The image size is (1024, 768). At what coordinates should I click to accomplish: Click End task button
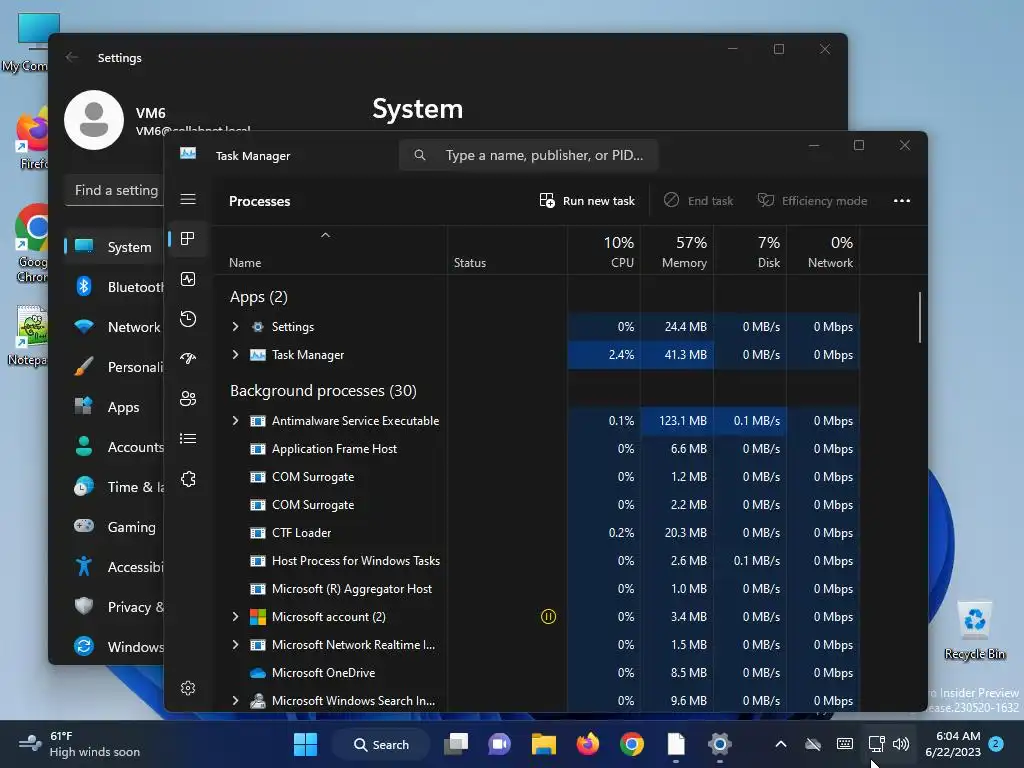pyautogui.click(x=698, y=200)
